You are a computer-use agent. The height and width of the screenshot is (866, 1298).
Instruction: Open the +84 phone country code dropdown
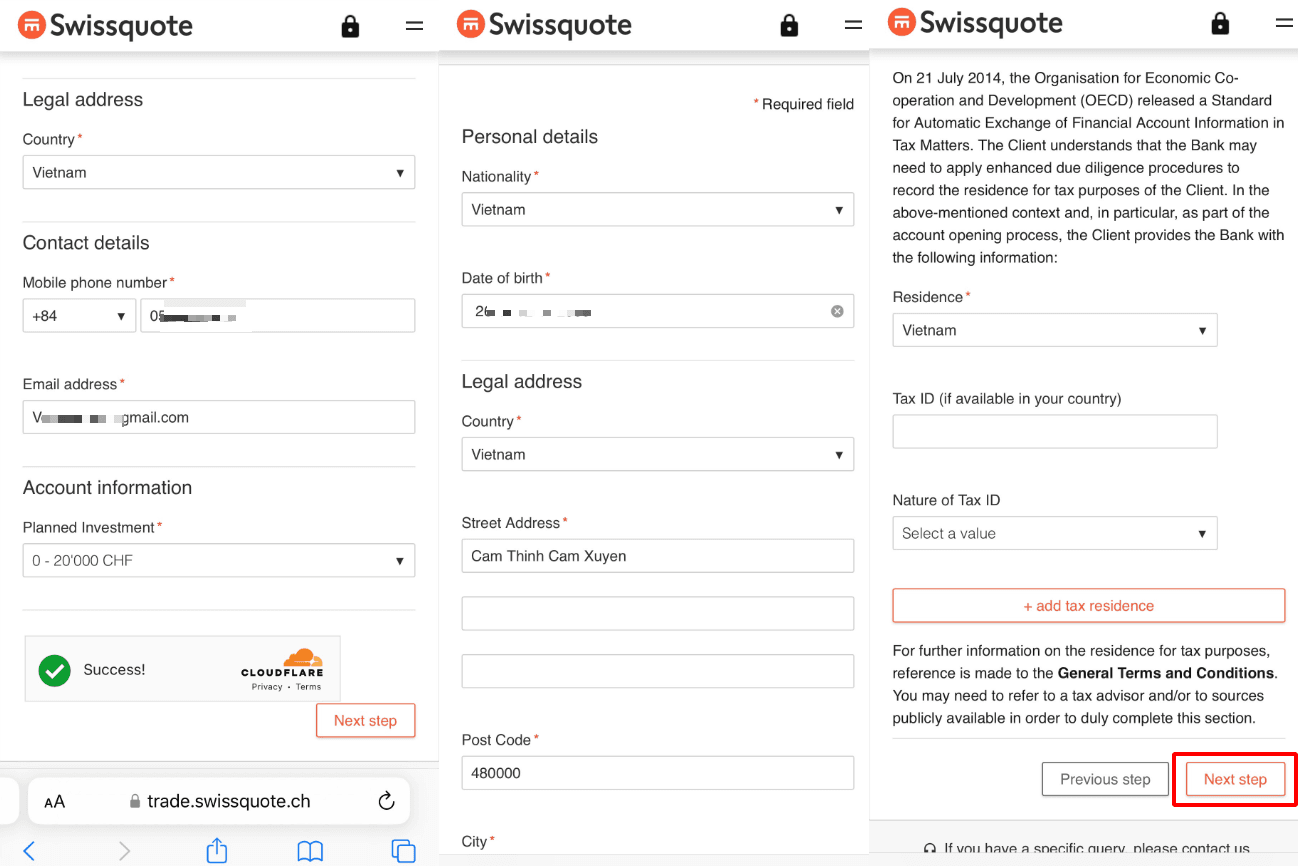coord(79,316)
